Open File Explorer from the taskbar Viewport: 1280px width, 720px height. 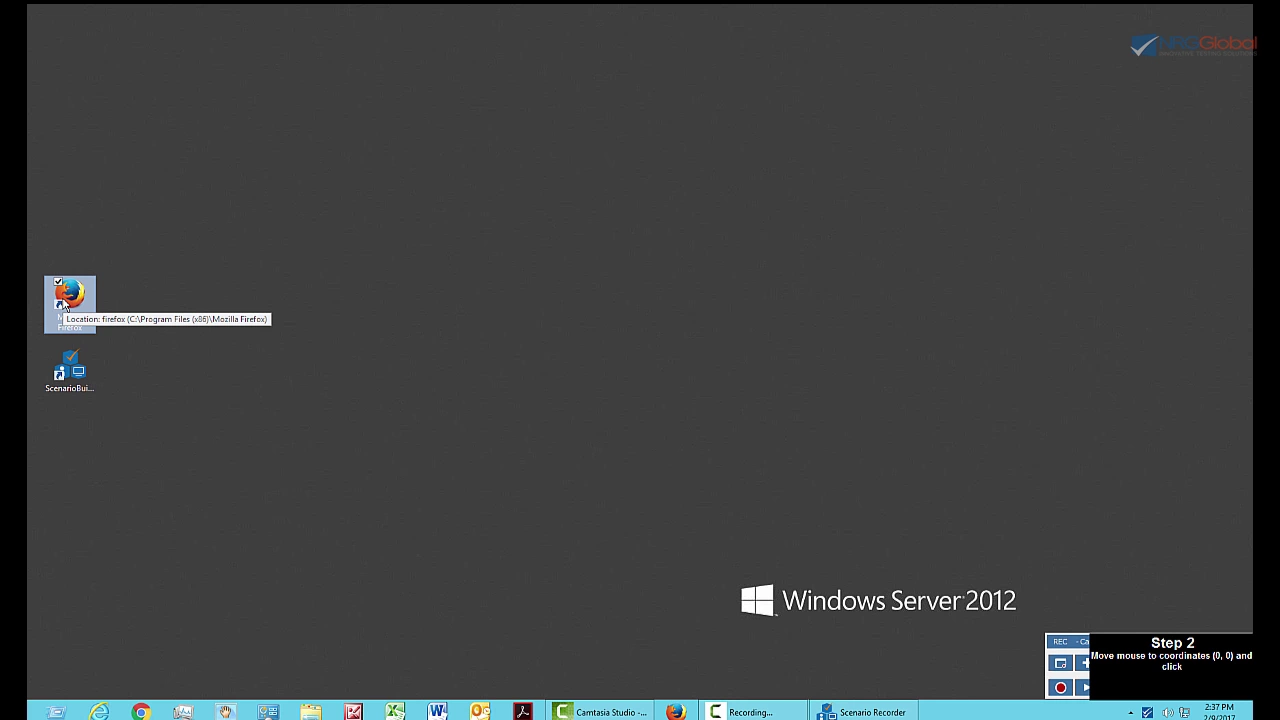point(311,712)
